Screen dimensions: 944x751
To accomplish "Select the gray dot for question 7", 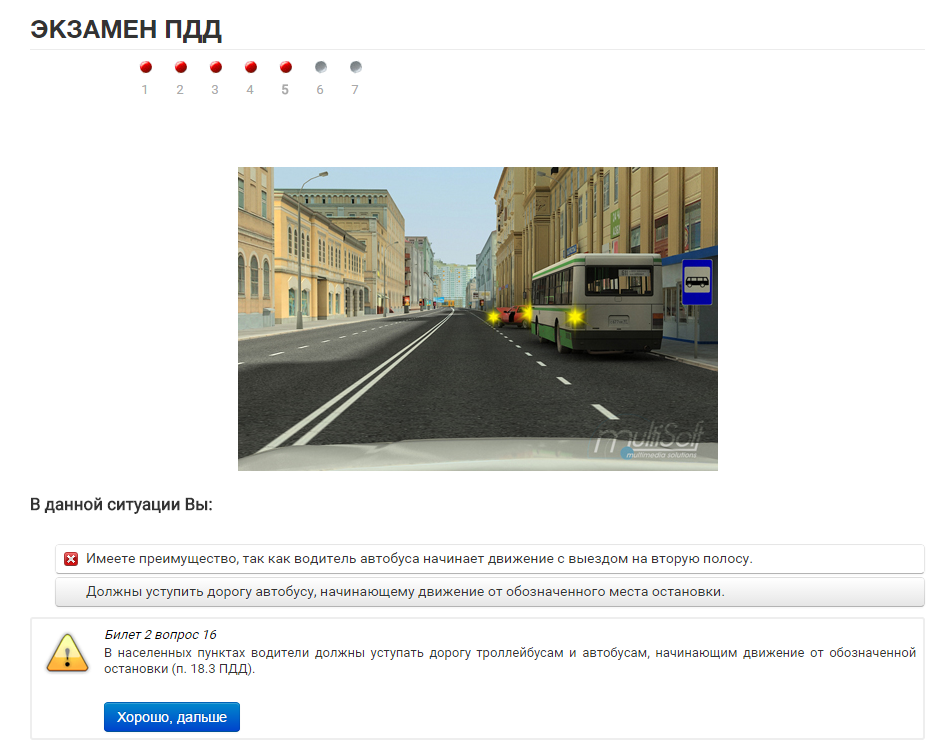I will pyautogui.click(x=355, y=68).
